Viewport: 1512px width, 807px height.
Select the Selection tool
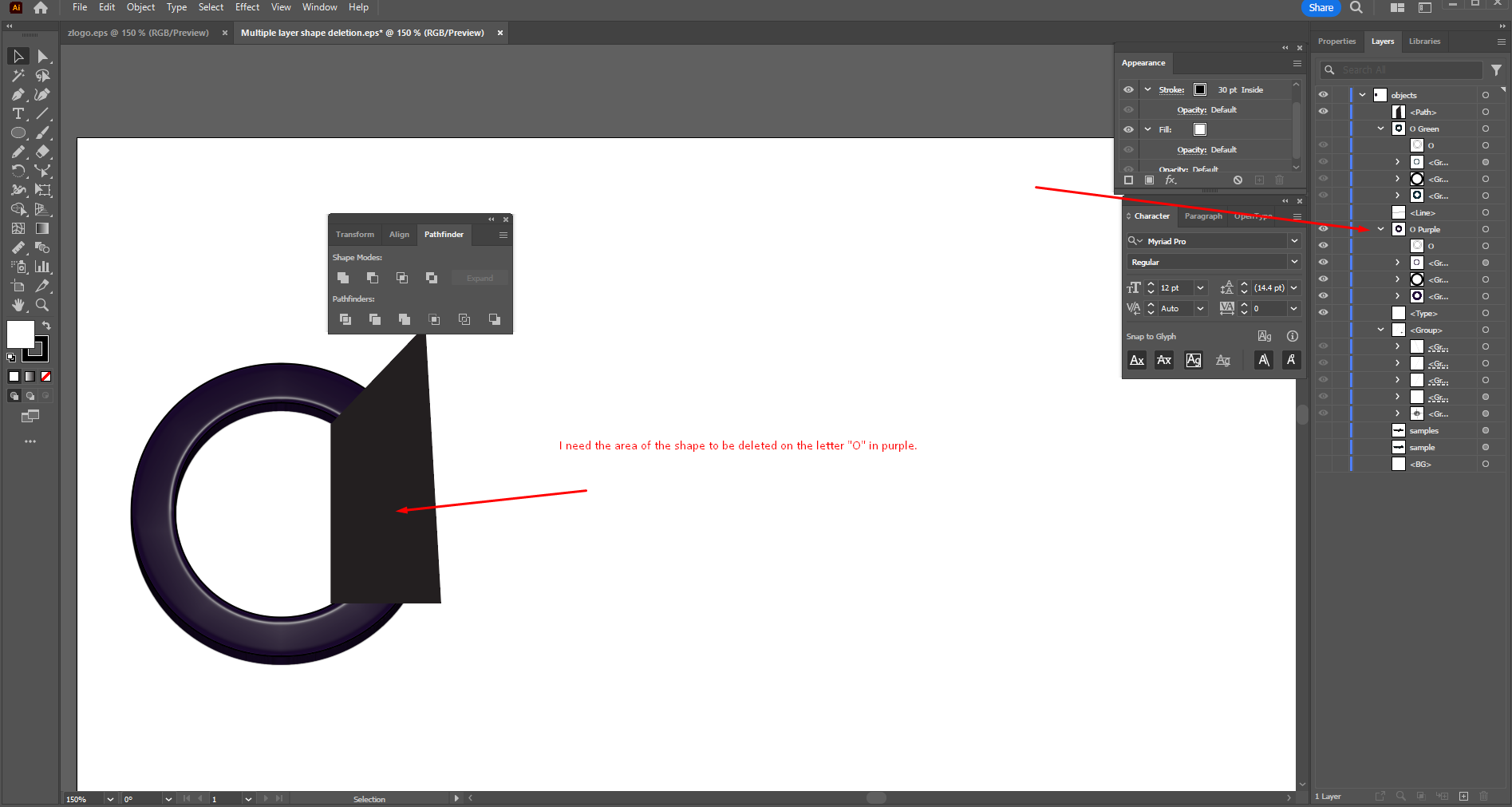click(18, 56)
